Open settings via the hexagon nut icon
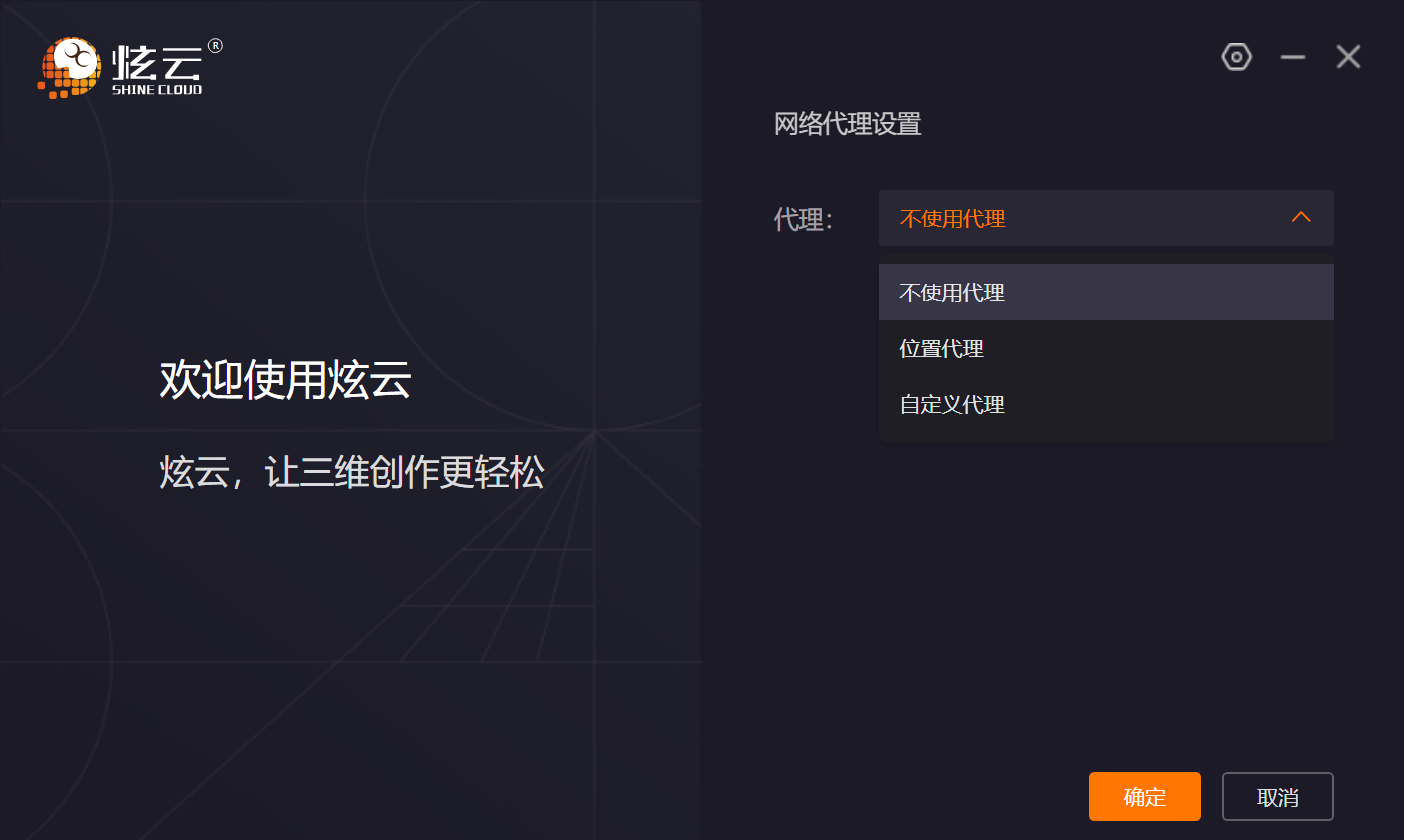Viewport: 1404px width, 840px height. point(1237,57)
